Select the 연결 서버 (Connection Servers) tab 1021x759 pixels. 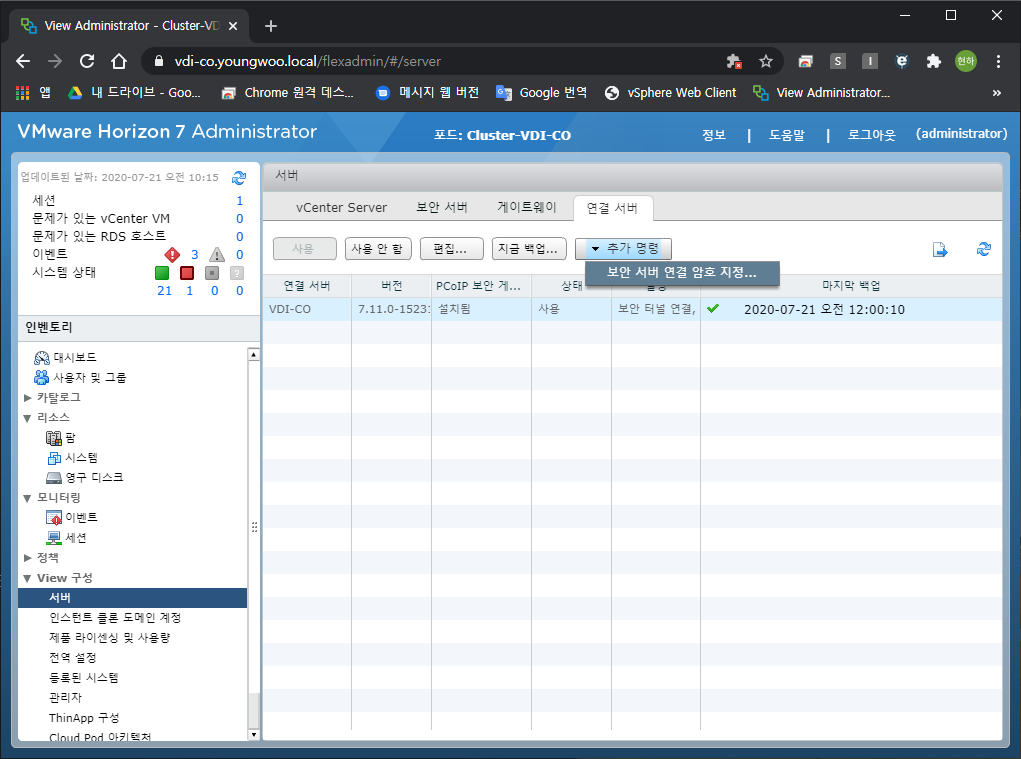pos(613,208)
